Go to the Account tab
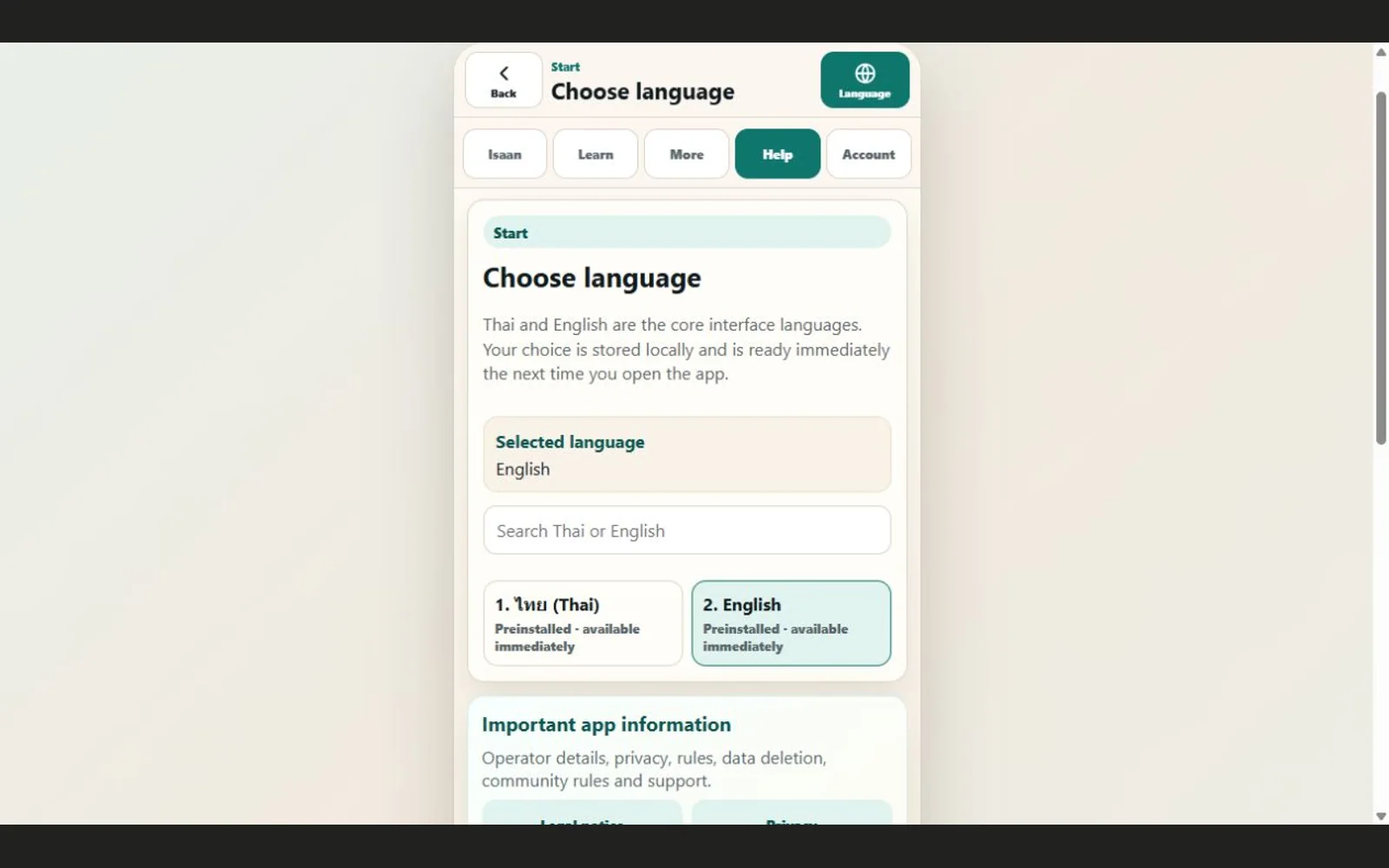The image size is (1389, 868). [x=868, y=155]
